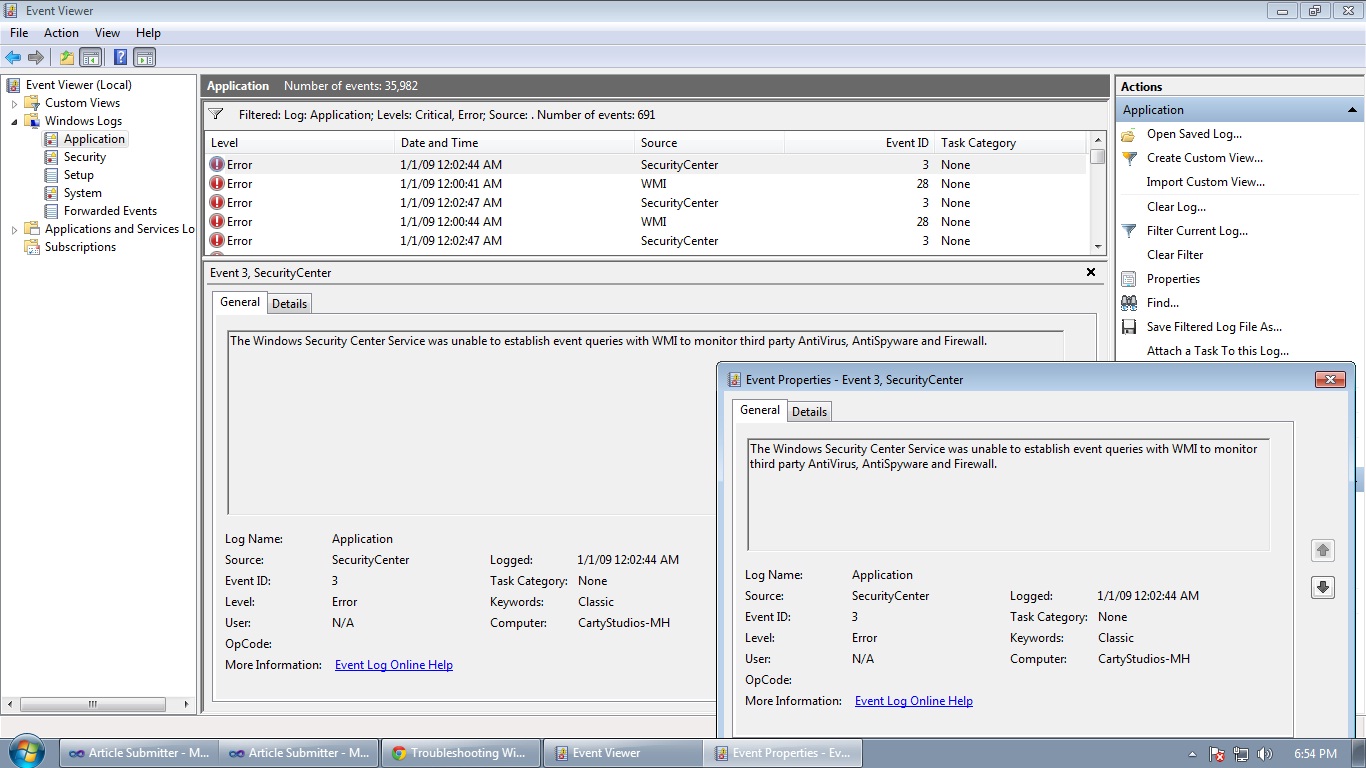Click the Event Viewer (Local) root icon
1366x768 pixels.
click(x=14, y=85)
